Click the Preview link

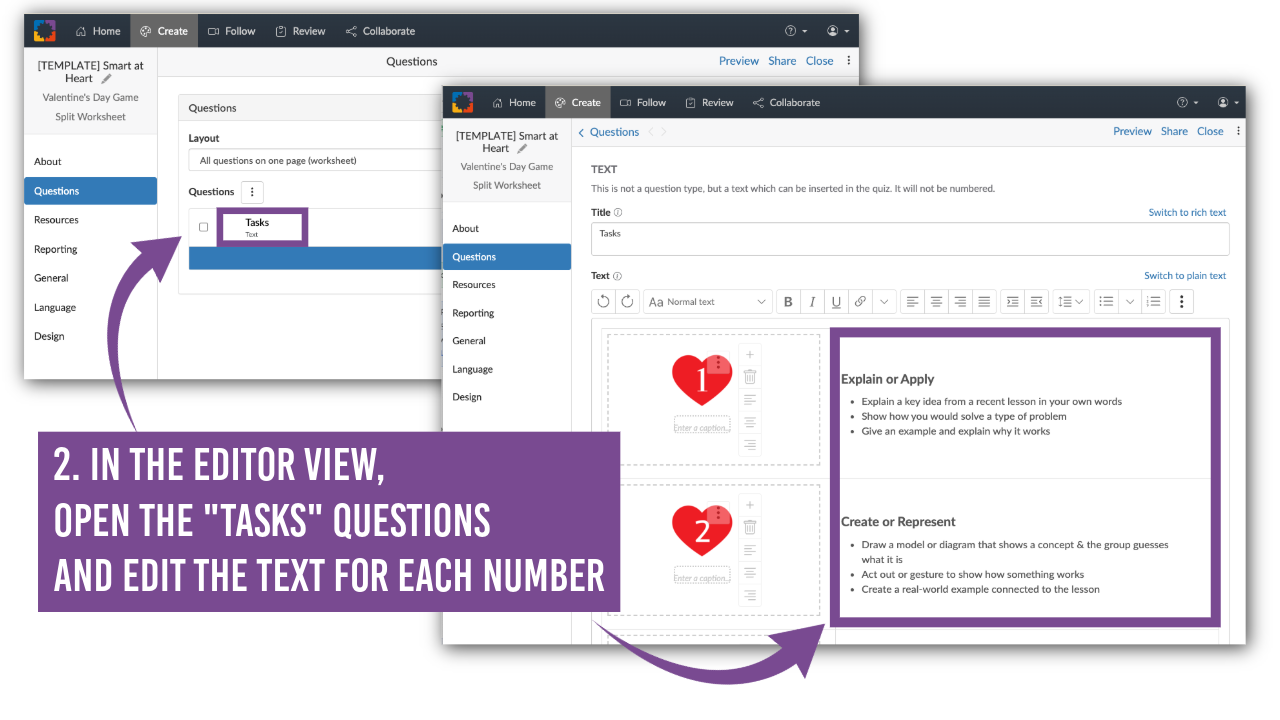(1132, 131)
